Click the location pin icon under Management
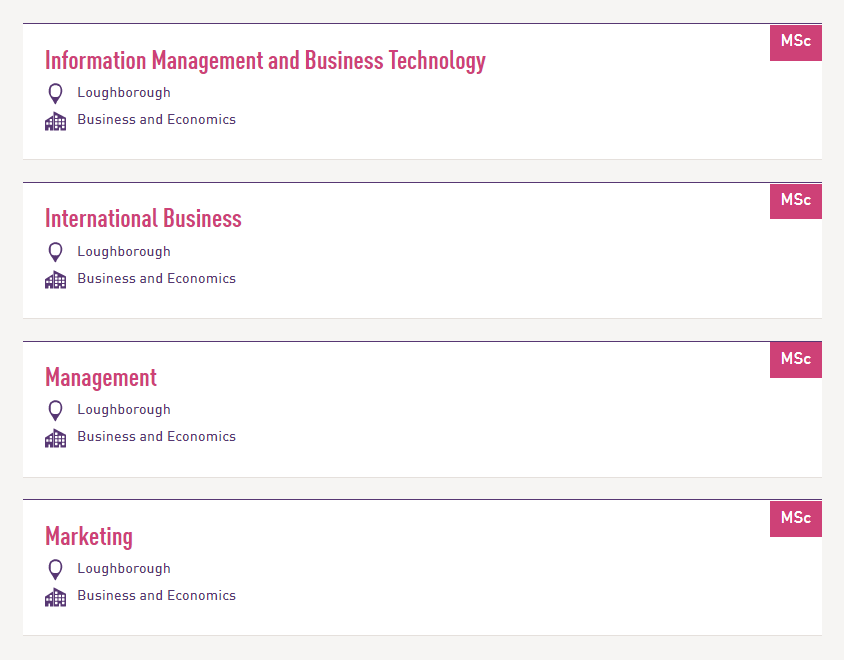The image size is (844, 660). [55, 410]
